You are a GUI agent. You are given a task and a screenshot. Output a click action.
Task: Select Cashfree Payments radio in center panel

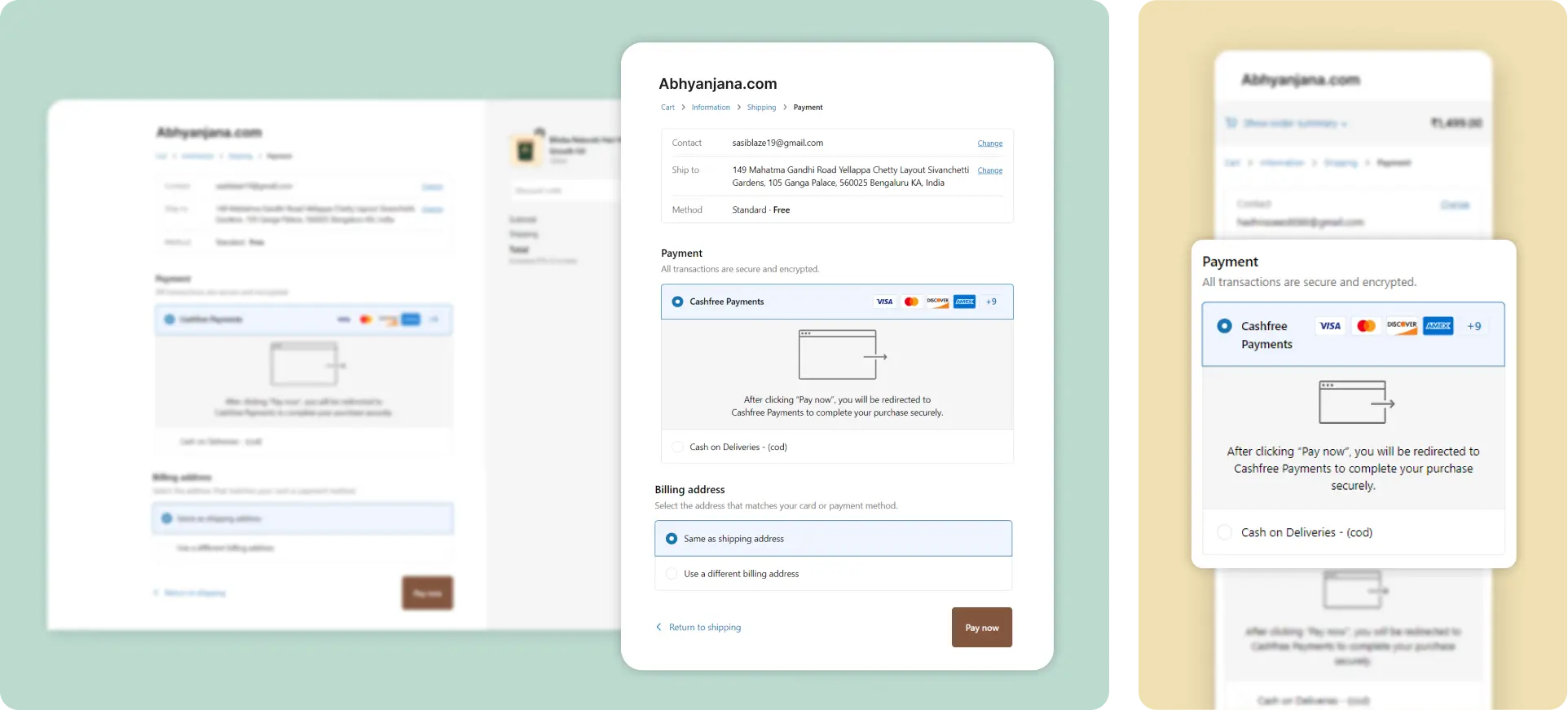click(x=677, y=302)
